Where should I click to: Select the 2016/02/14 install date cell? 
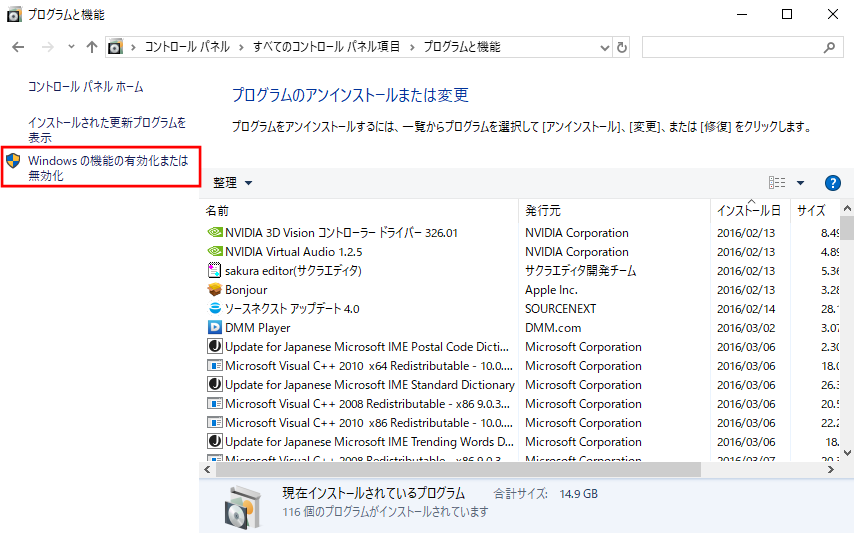click(x=746, y=309)
